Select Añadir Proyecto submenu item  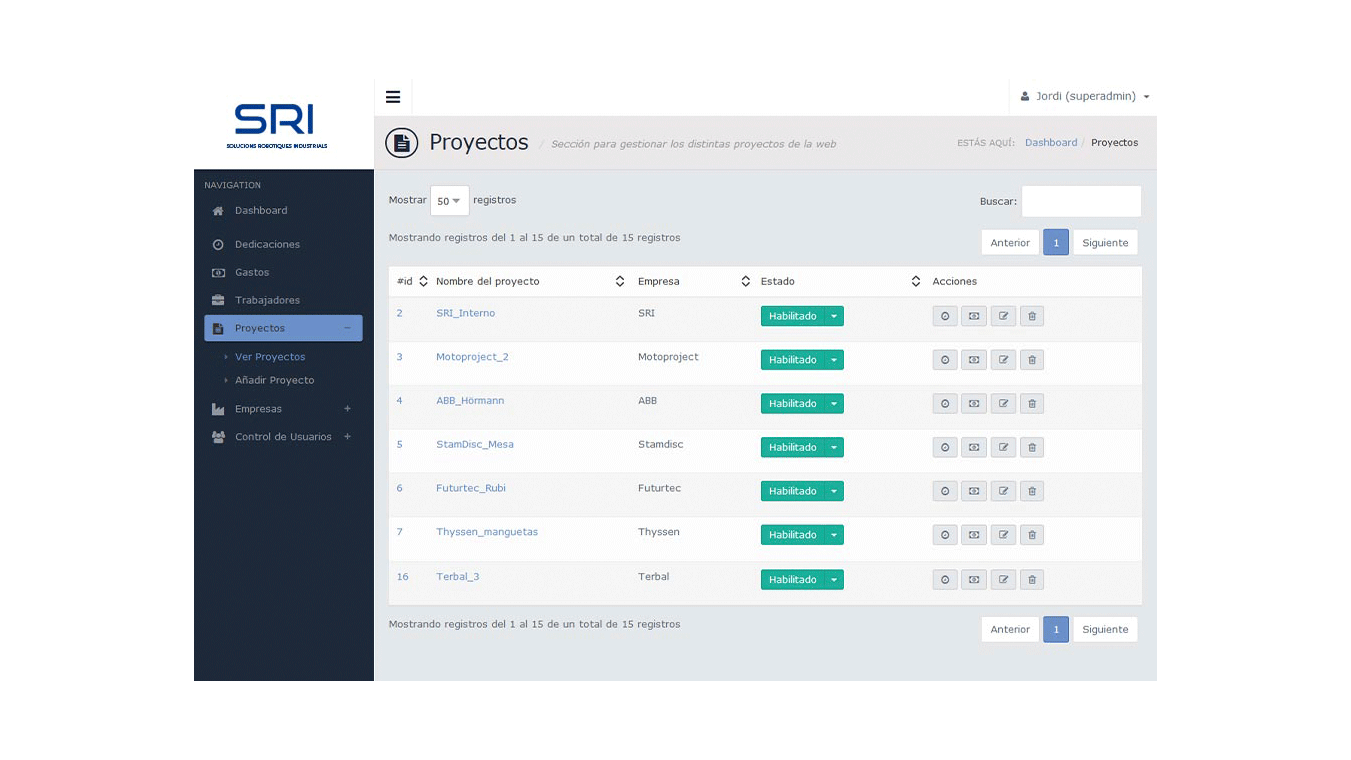pyautogui.click(x=274, y=381)
